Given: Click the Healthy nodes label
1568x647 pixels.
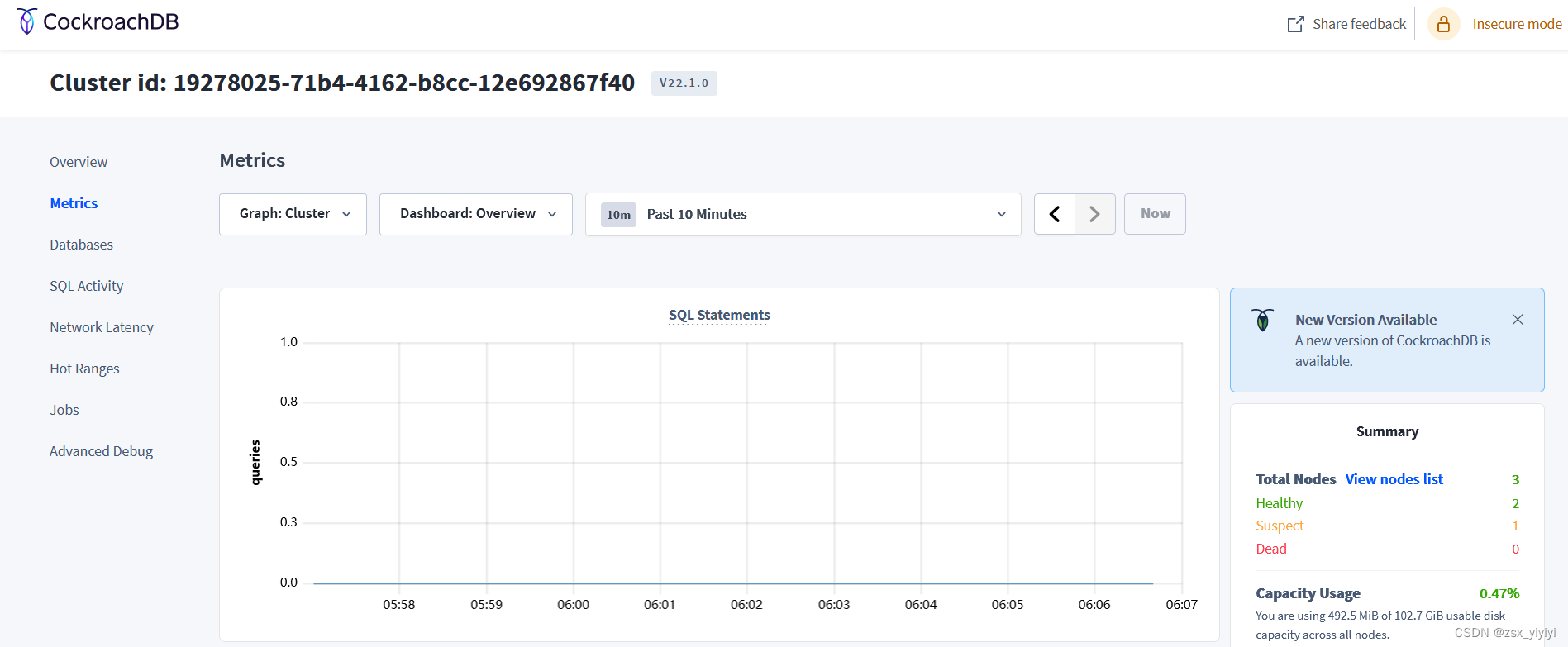Looking at the screenshot, I should pyautogui.click(x=1279, y=503).
